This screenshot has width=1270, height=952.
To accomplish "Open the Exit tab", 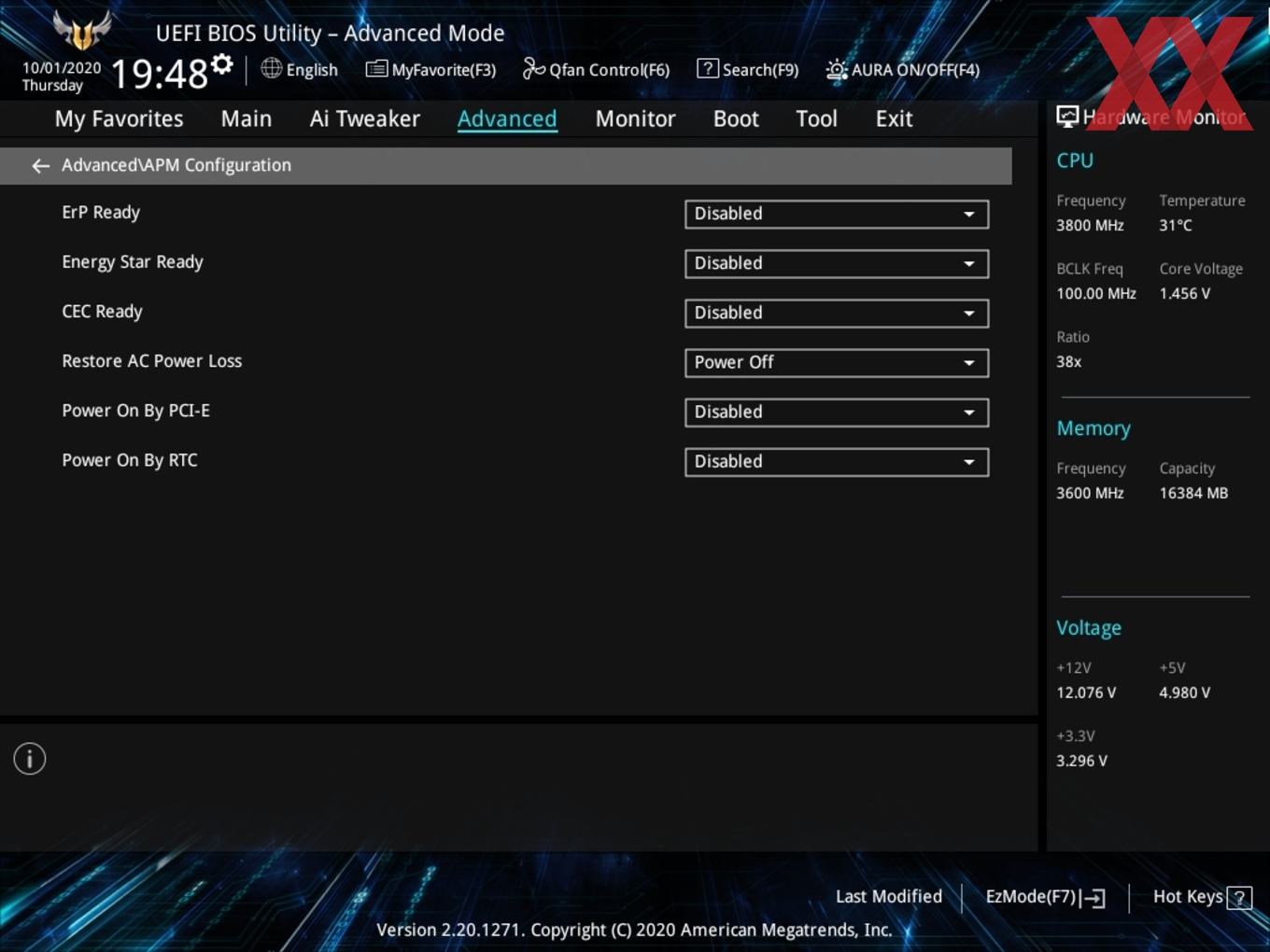I will pyautogui.click(x=894, y=119).
